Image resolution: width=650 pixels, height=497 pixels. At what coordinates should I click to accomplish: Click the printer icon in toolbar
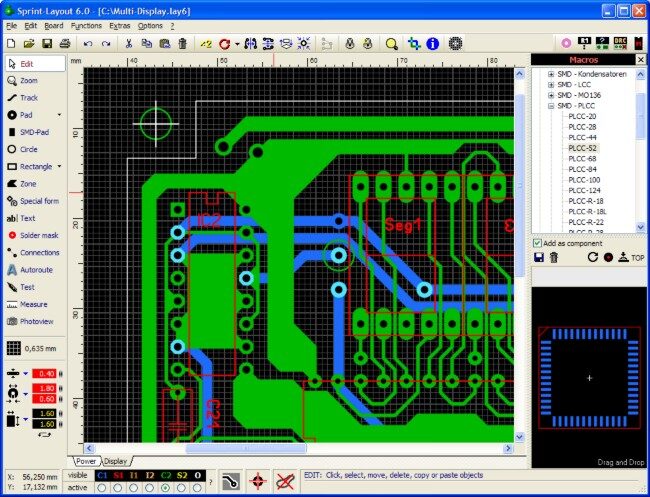point(64,44)
